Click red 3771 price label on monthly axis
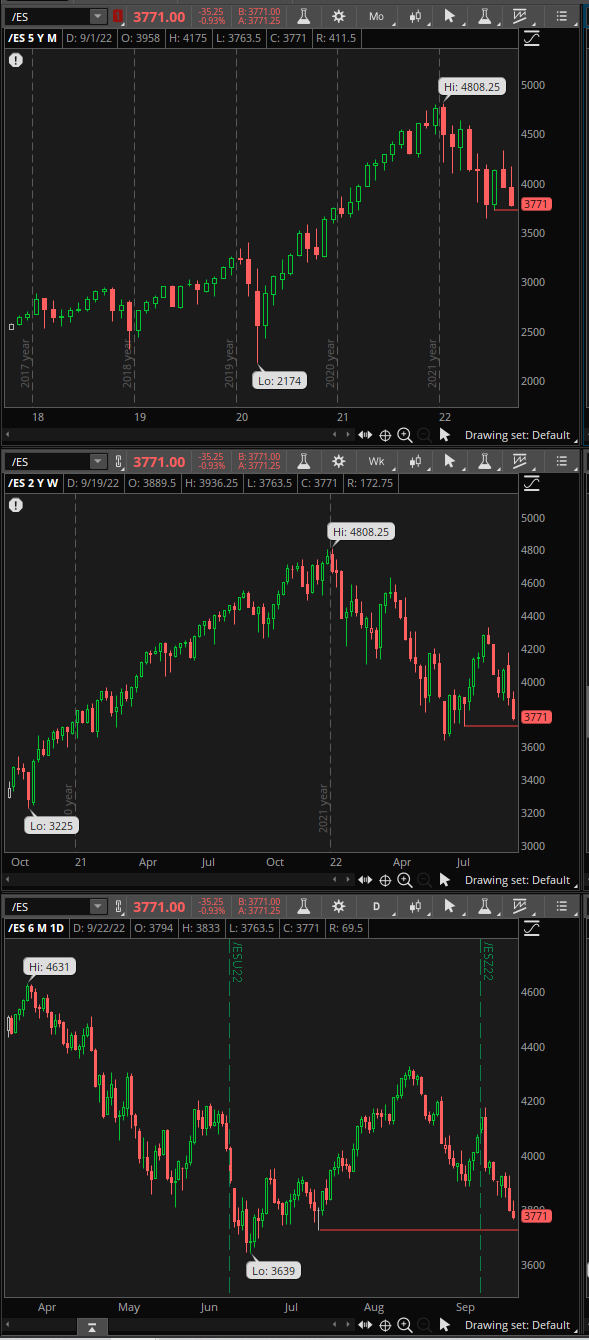The height and width of the screenshot is (1340, 589). click(x=537, y=204)
